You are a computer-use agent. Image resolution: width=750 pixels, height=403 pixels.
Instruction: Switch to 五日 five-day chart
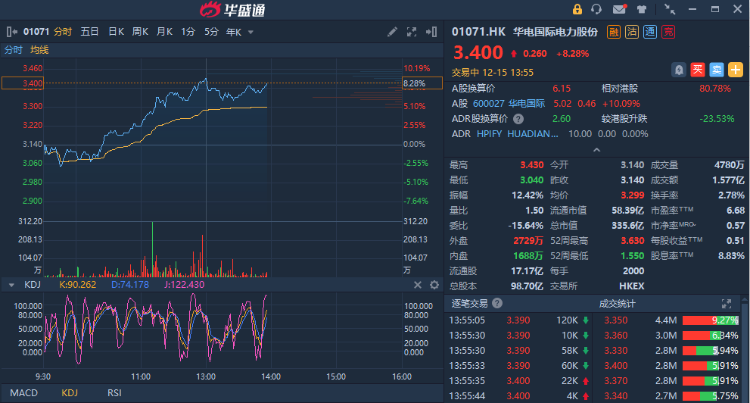pos(89,32)
